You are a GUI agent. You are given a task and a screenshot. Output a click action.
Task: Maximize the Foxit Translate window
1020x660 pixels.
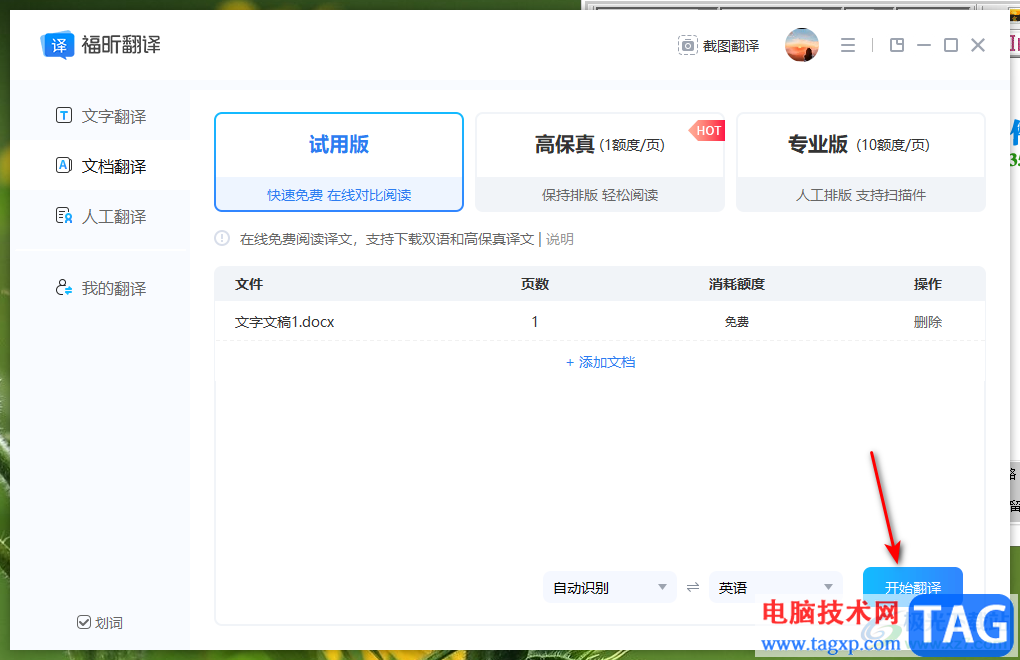coord(950,45)
